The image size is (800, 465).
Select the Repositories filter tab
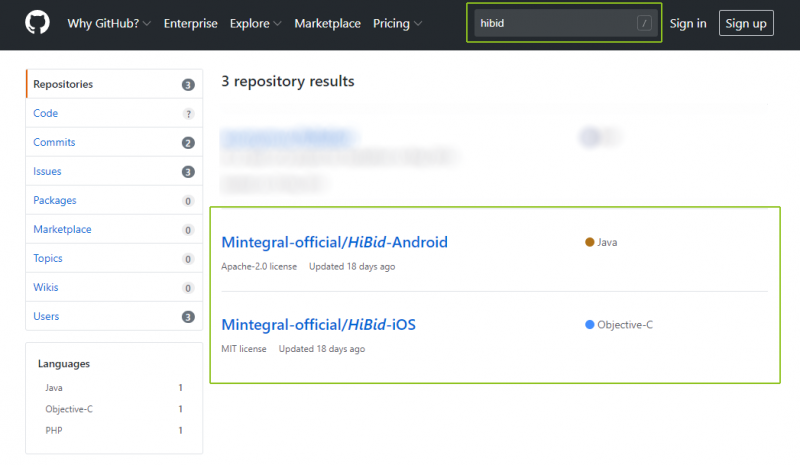tap(114, 84)
